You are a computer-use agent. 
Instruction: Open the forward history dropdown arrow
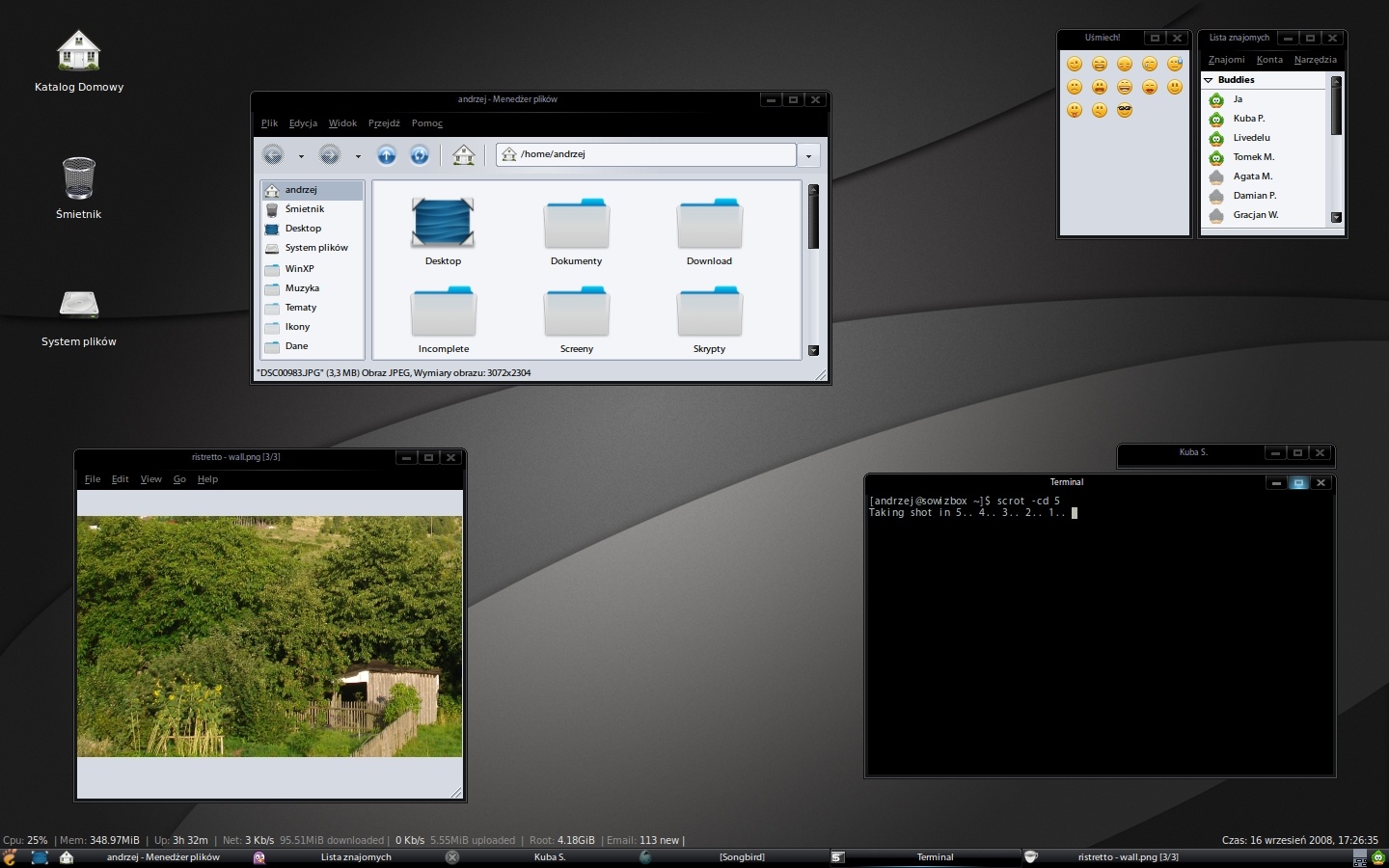coord(358,155)
